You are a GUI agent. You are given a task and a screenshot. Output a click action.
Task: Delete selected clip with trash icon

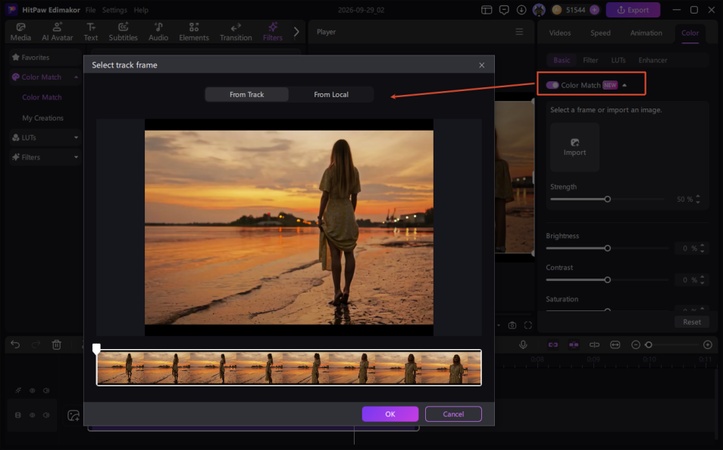pyautogui.click(x=56, y=344)
